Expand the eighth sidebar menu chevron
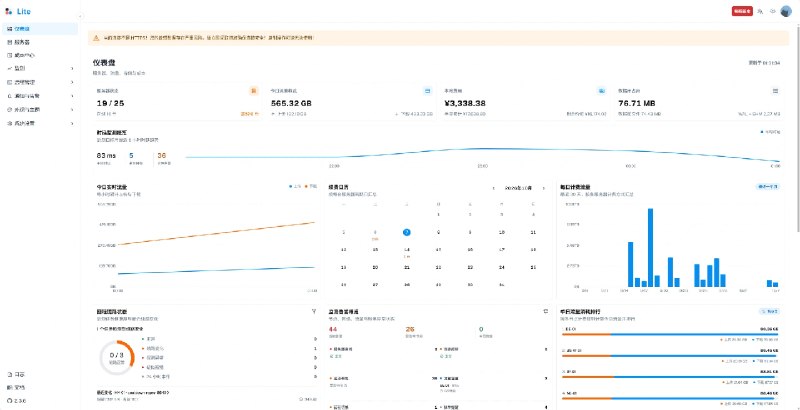 tap(72, 123)
